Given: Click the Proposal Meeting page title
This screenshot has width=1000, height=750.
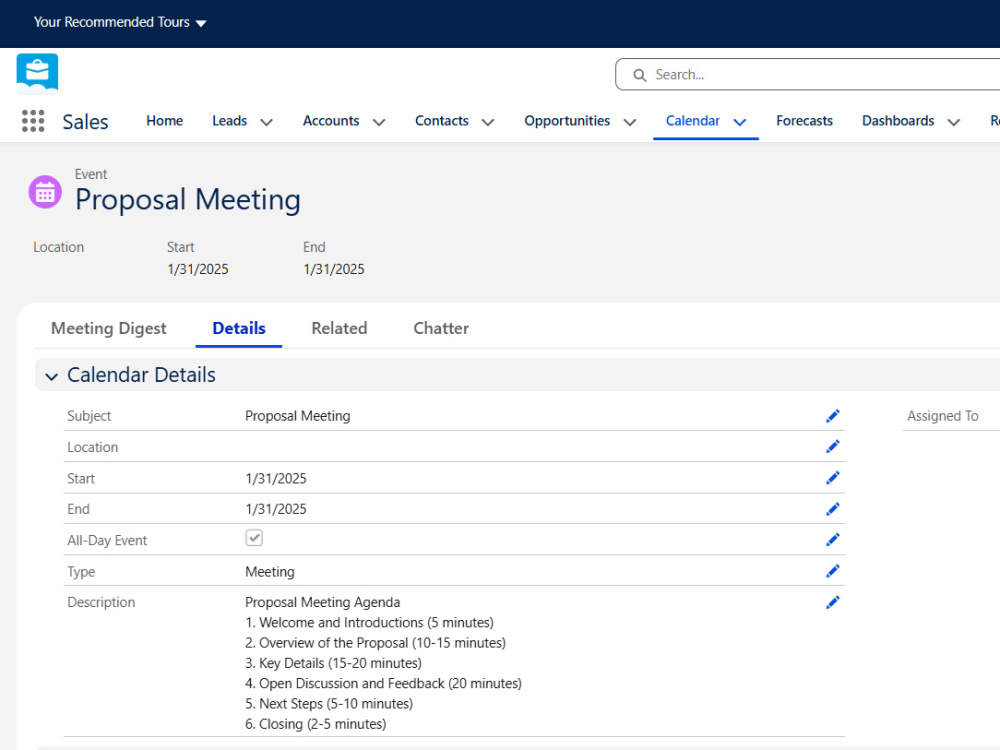Looking at the screenshot, I should point(188,200).
